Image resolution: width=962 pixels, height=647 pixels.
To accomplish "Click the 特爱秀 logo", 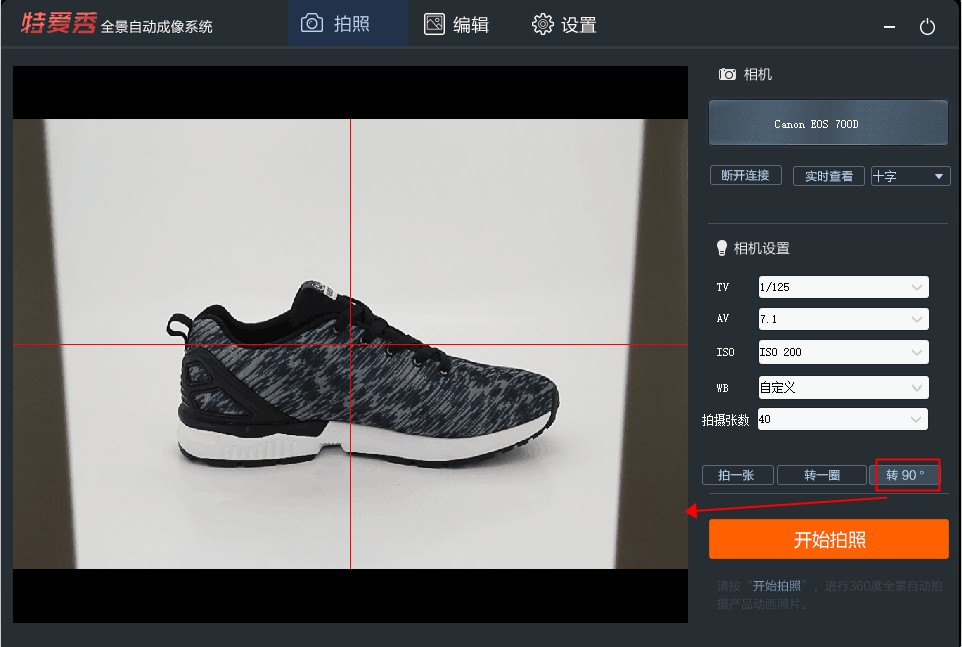I will pyautogui.click(x=58, y=24).
